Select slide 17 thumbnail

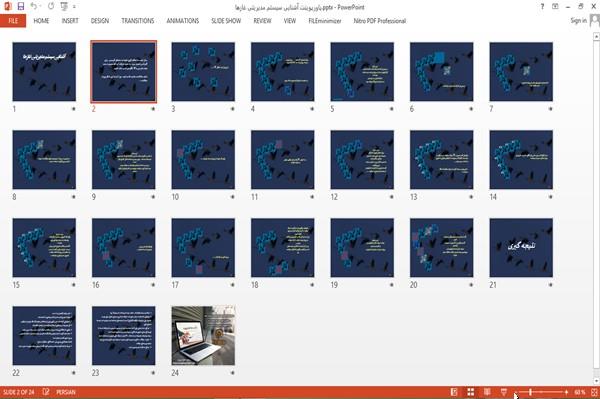click(x=203, y=248)
